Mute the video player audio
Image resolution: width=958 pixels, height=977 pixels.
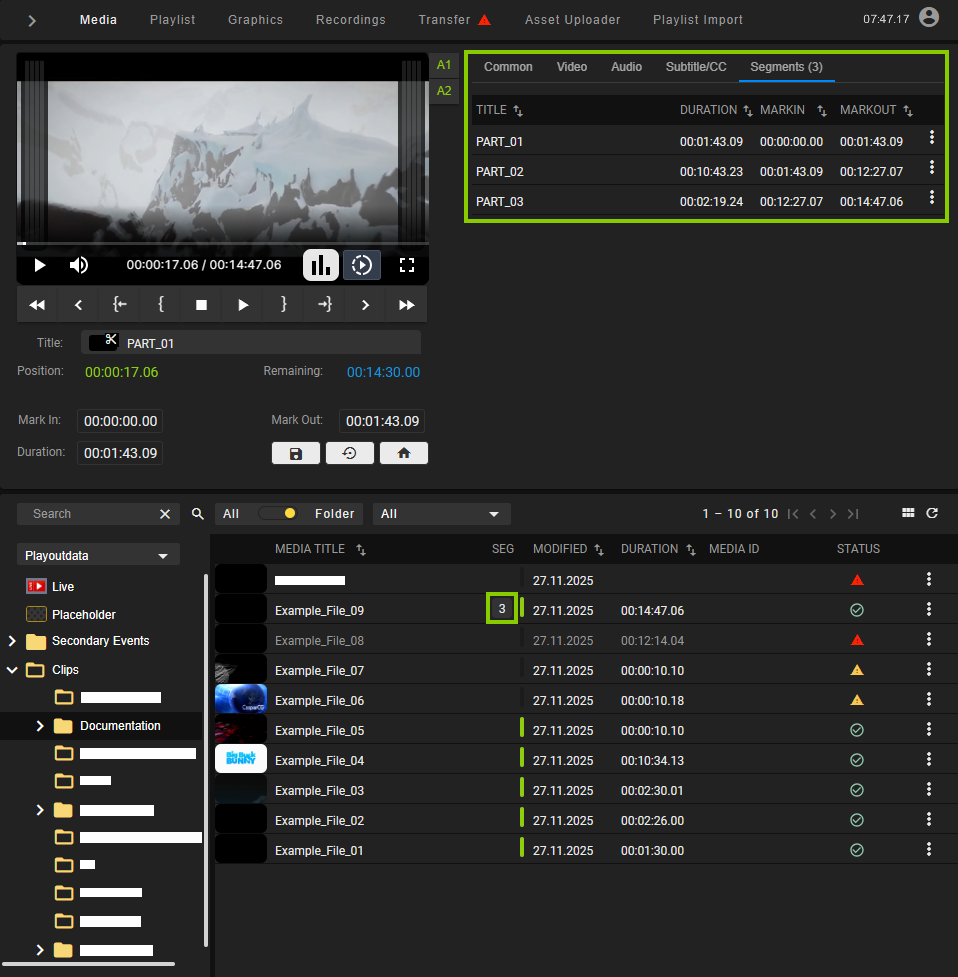(x=78, y=265)
